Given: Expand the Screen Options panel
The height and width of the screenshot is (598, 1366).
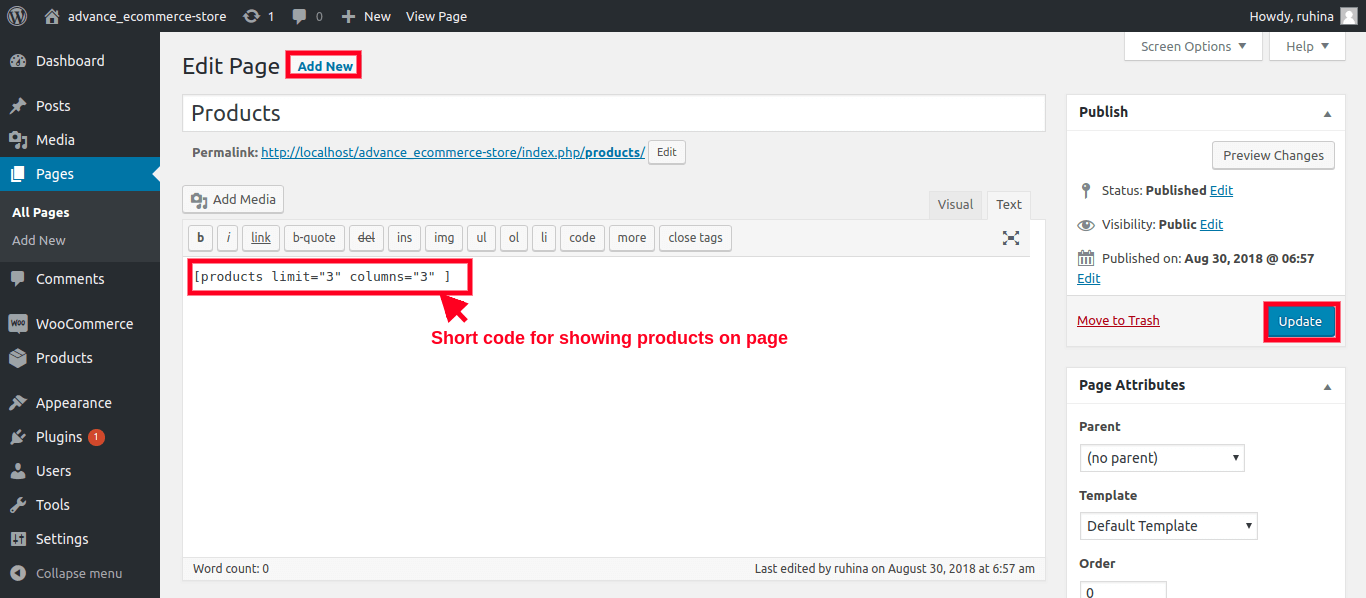Looking at the screenshot, I should 1193,46.
